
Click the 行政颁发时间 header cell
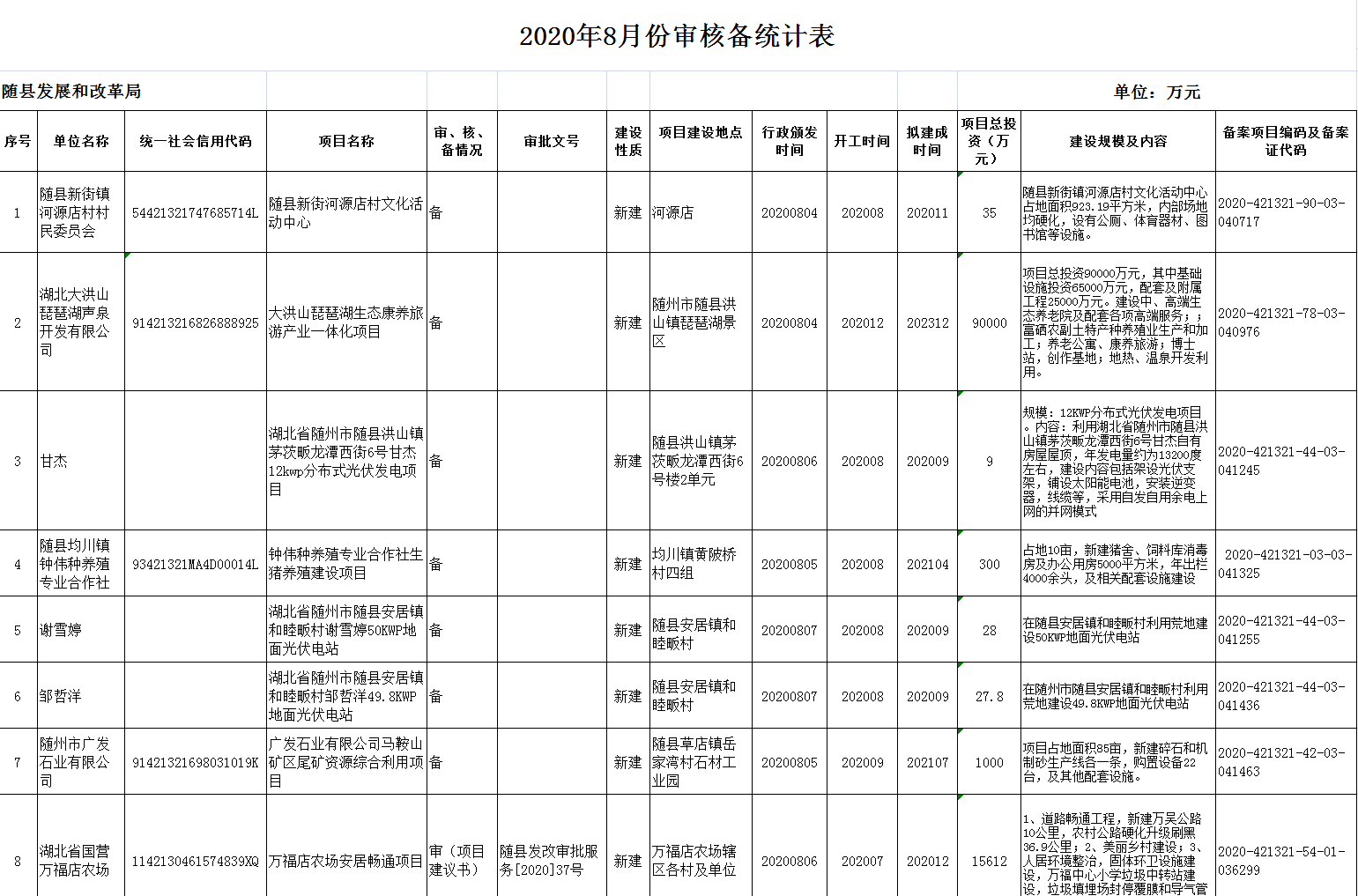tap(790, 141)
